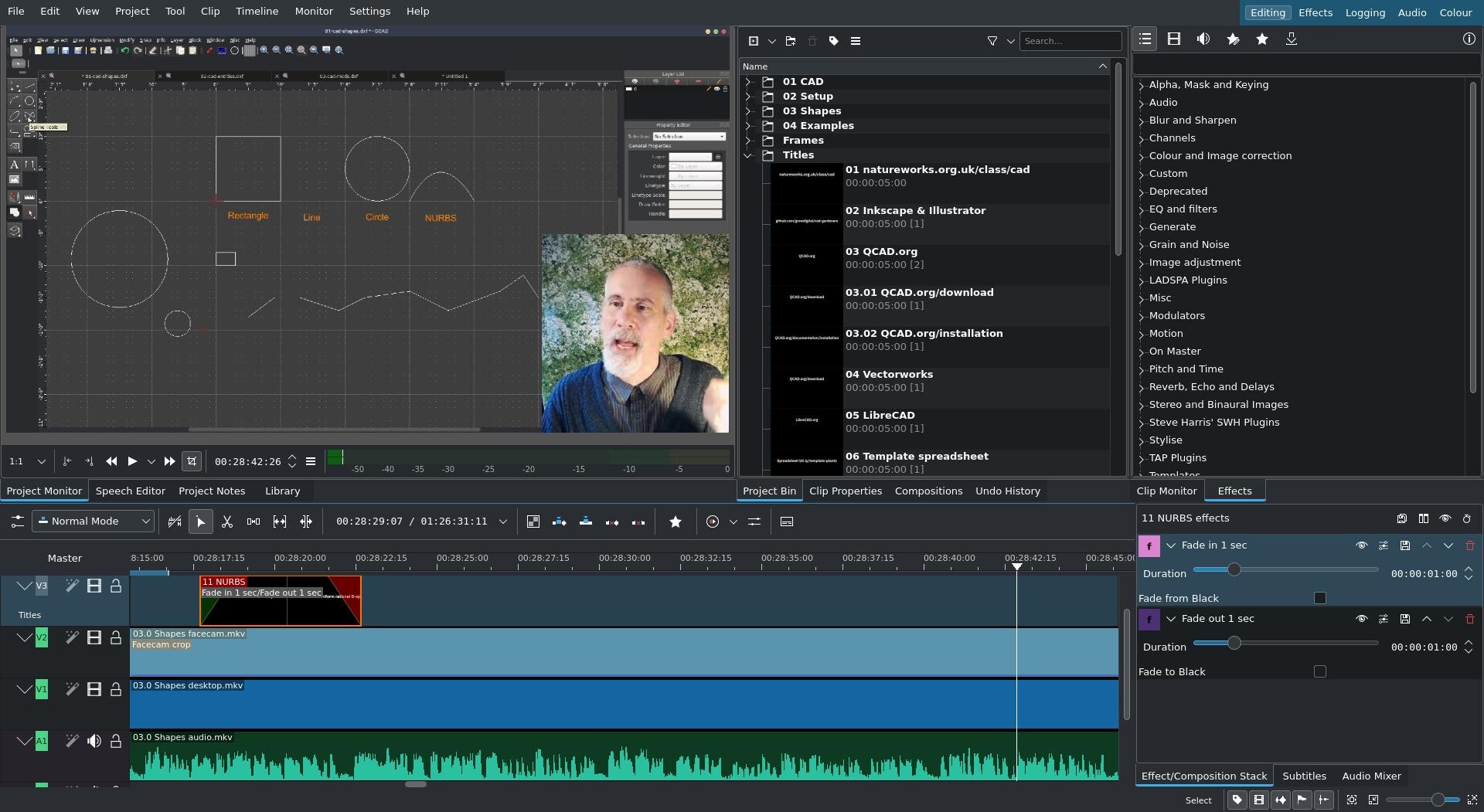The width and height of the screenshot is (1484, 812).
Task: Open the tag icon in Project Bin toolbar
Action: pos(833,41)
